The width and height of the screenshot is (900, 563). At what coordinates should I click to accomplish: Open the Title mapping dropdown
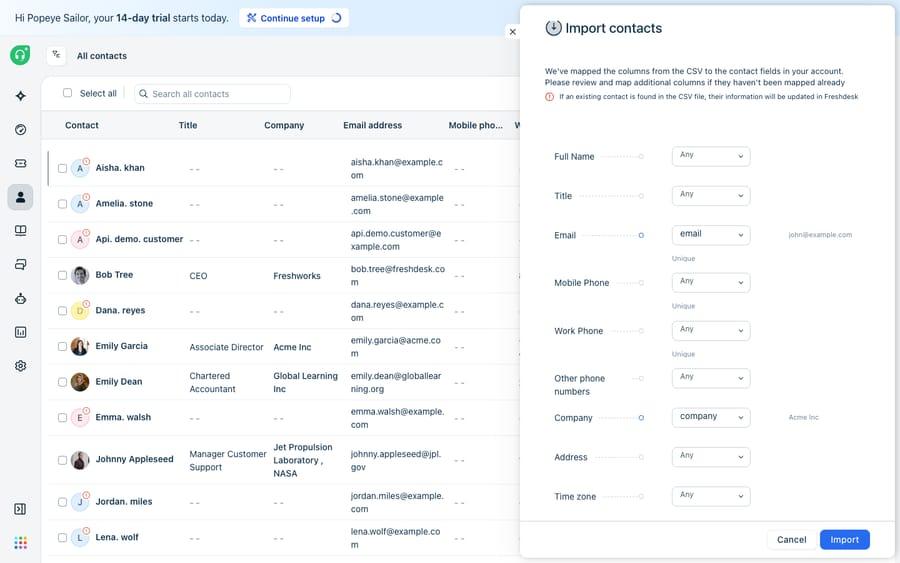(x=711, y=196)
